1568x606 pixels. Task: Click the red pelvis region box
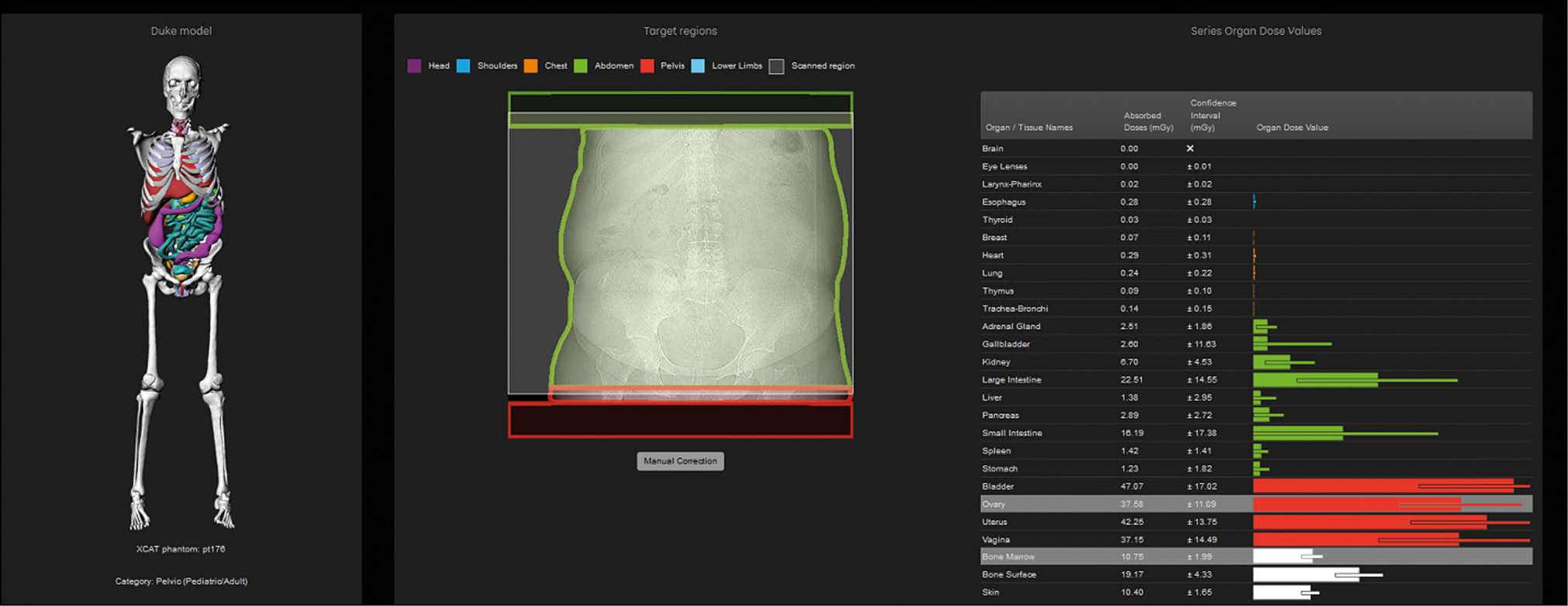tap(680, 420)
